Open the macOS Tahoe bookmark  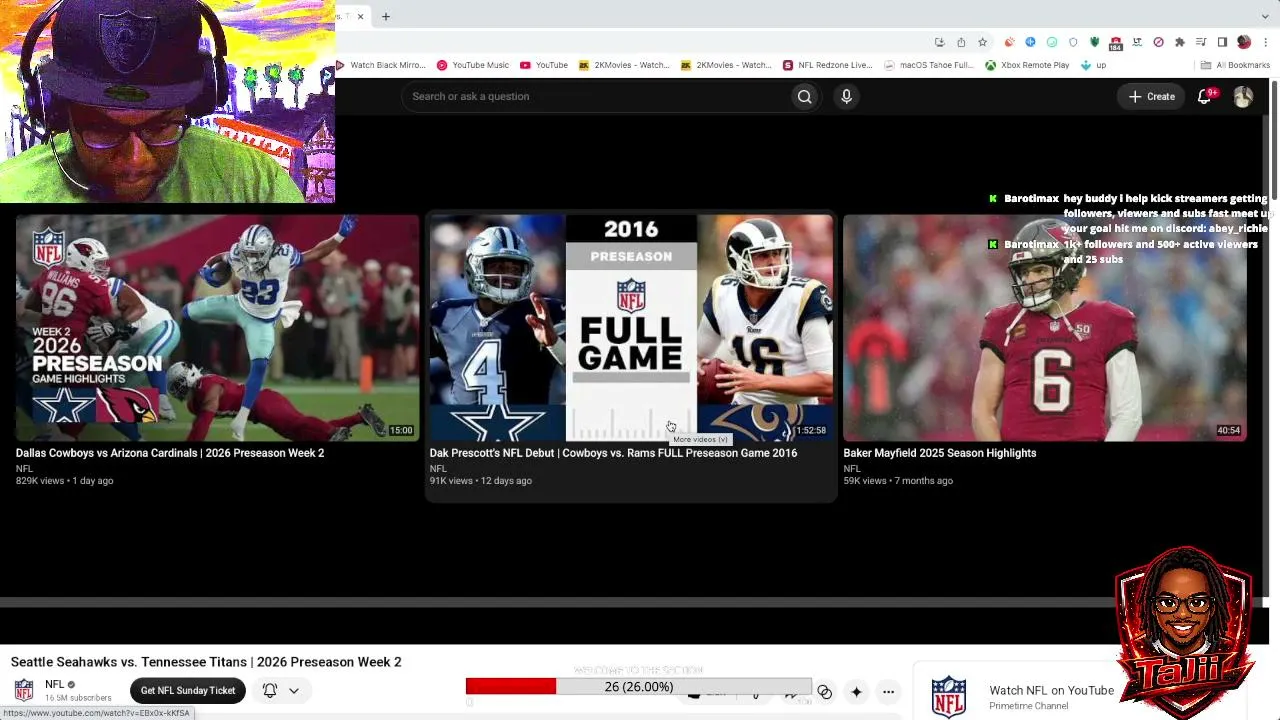929,65
